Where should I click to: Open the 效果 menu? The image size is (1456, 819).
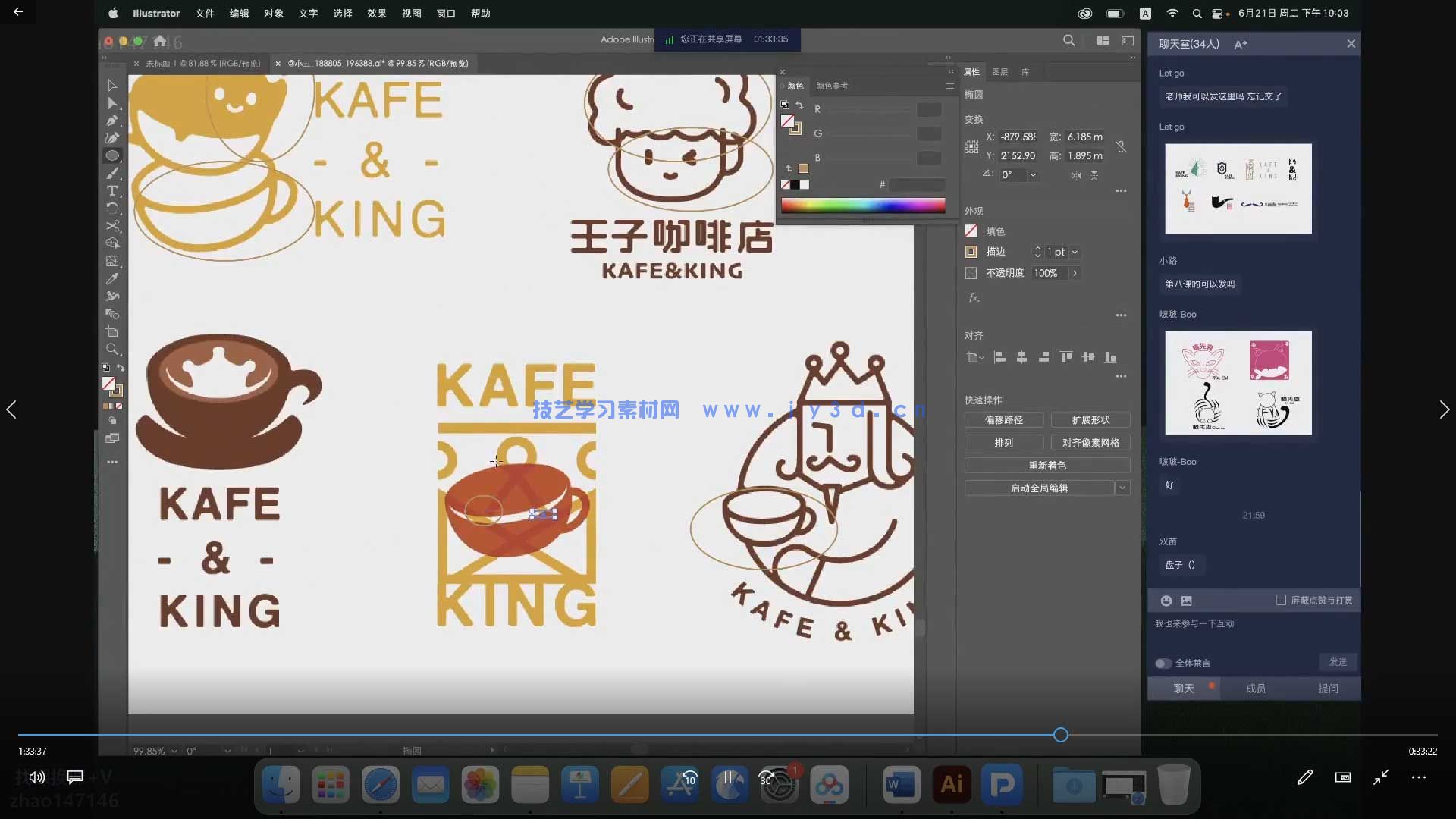[x=377, y=14]
